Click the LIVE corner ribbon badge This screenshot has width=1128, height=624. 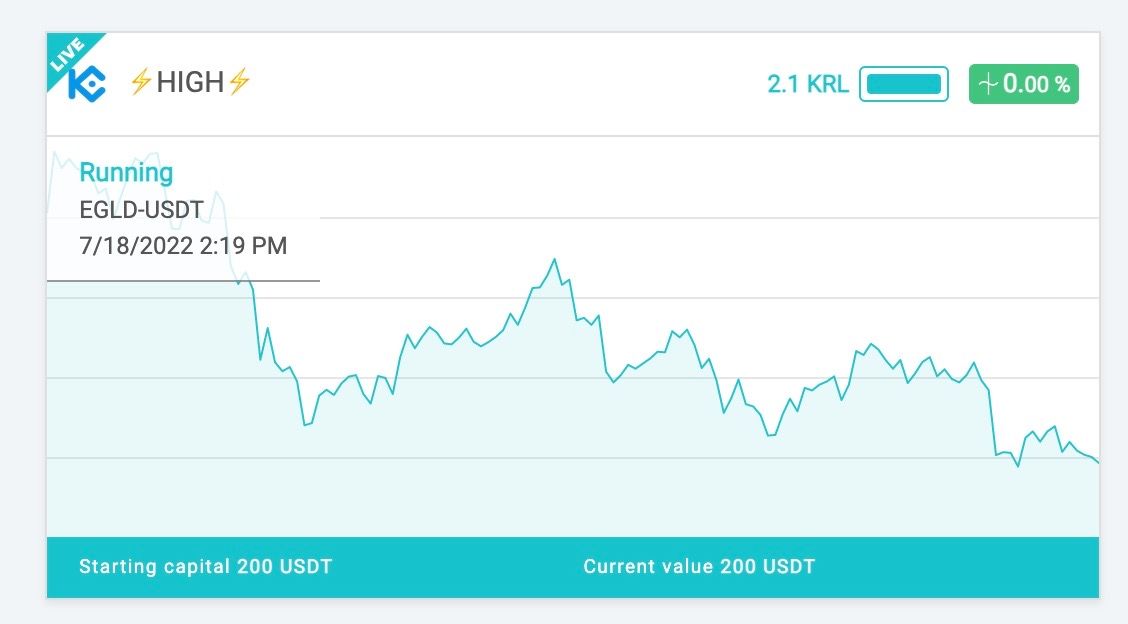pyautogui.click(x=67, y=55)
